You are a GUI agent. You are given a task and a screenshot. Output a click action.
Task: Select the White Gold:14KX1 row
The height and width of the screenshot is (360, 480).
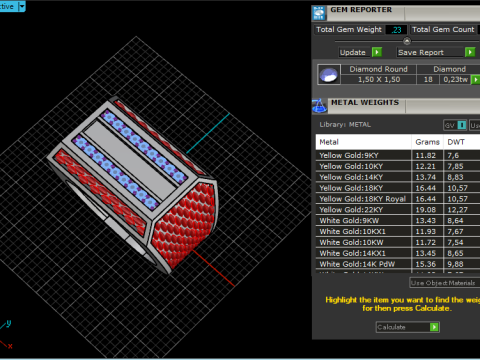point(398,253)
